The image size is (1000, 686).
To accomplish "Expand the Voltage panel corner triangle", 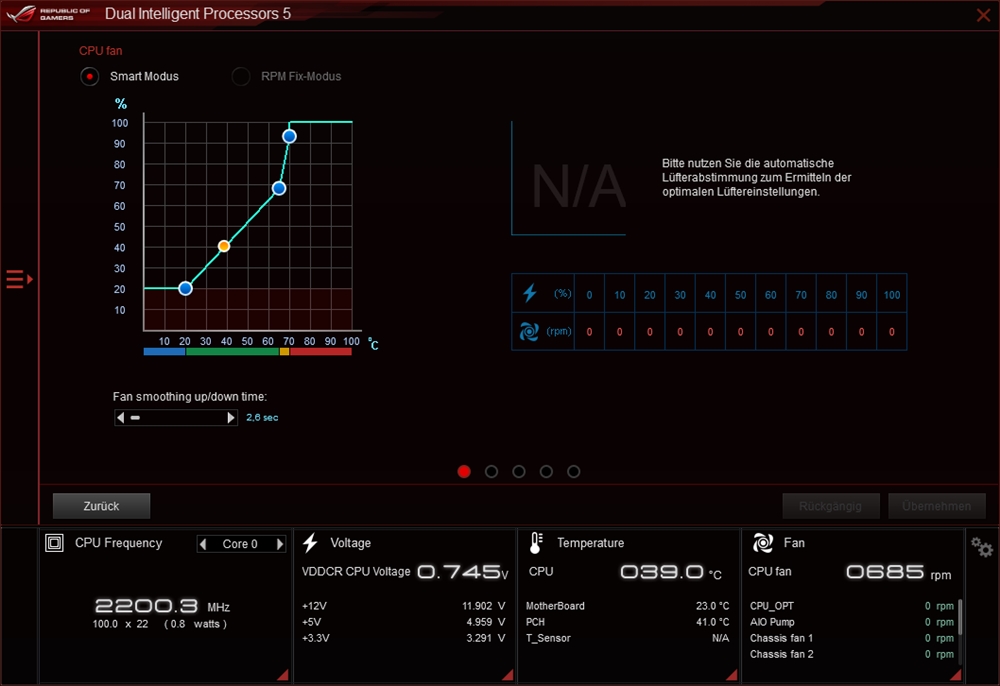I will click(x=506, y=676).
